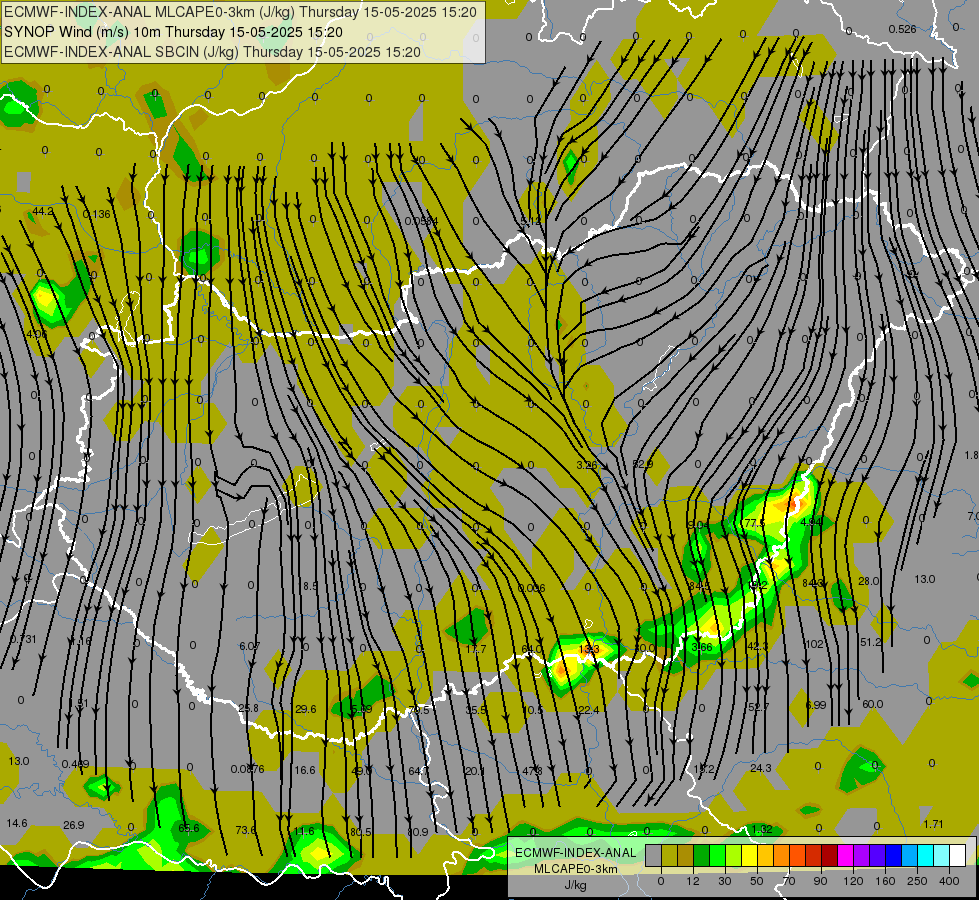Click the '50' tick label on color scale

(757, 881)
